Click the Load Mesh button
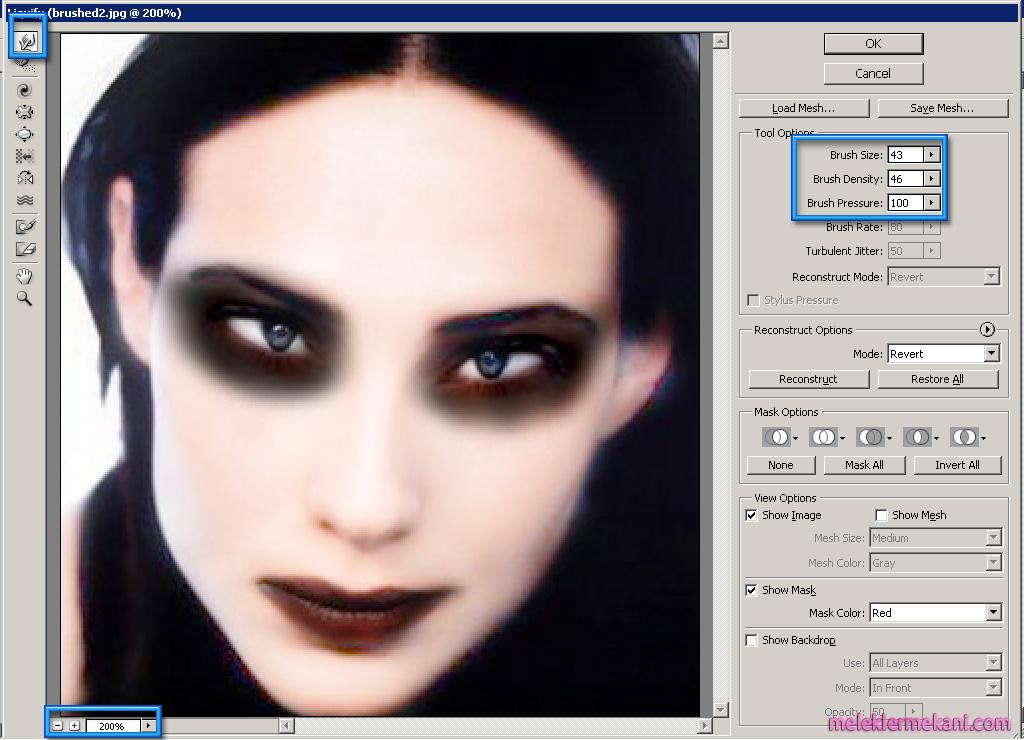Image resolution: width=1024 pixels, height=740 pixels. tap(803, 107)
